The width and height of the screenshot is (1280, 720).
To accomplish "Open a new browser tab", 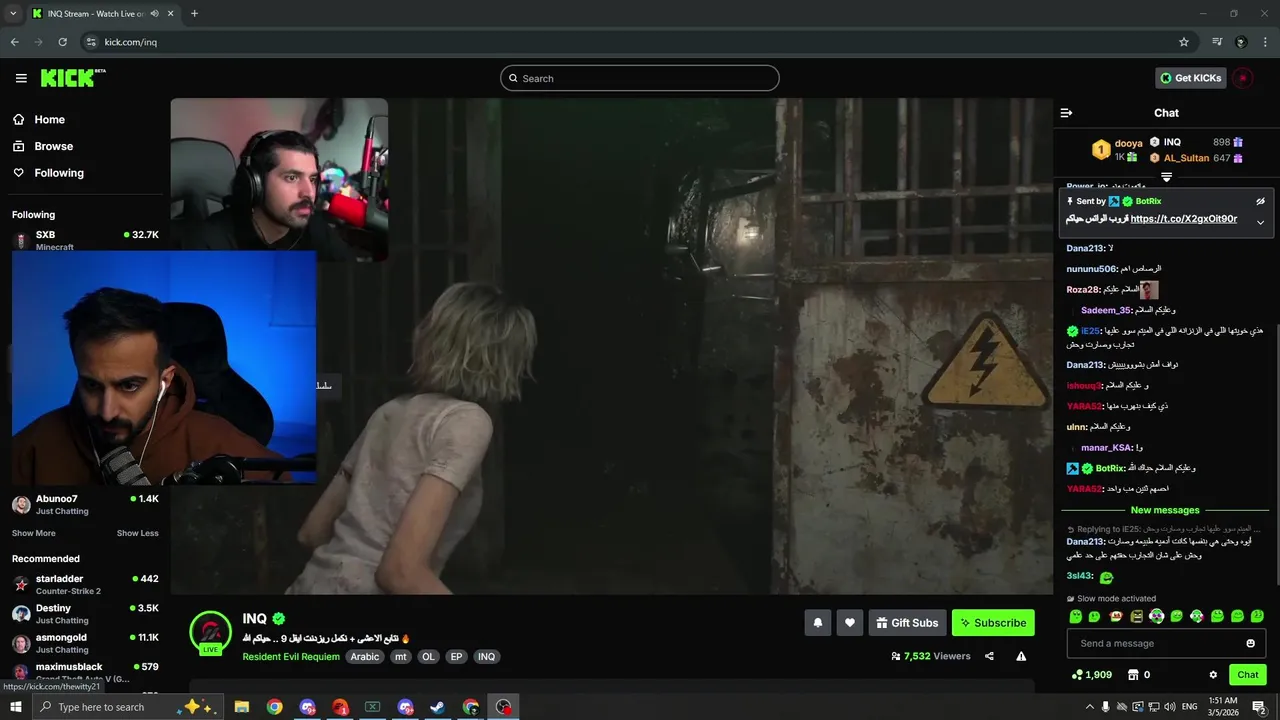I will coord(194,13).
